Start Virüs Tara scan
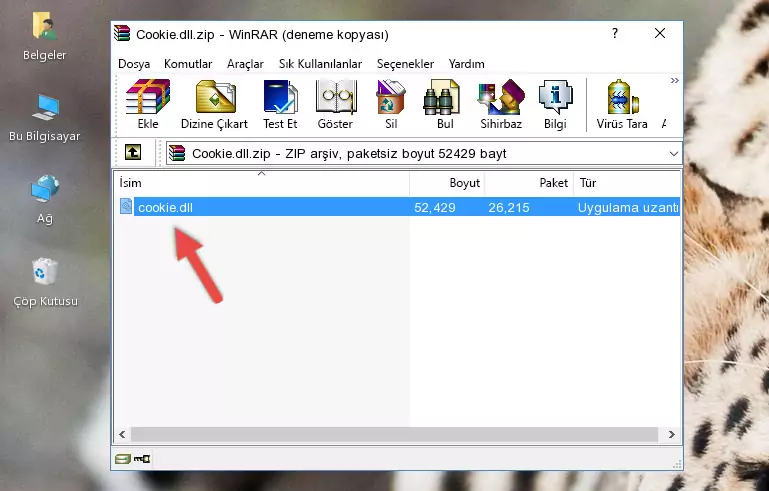Viewport: 769px width, 491px height. click(622, 104)
